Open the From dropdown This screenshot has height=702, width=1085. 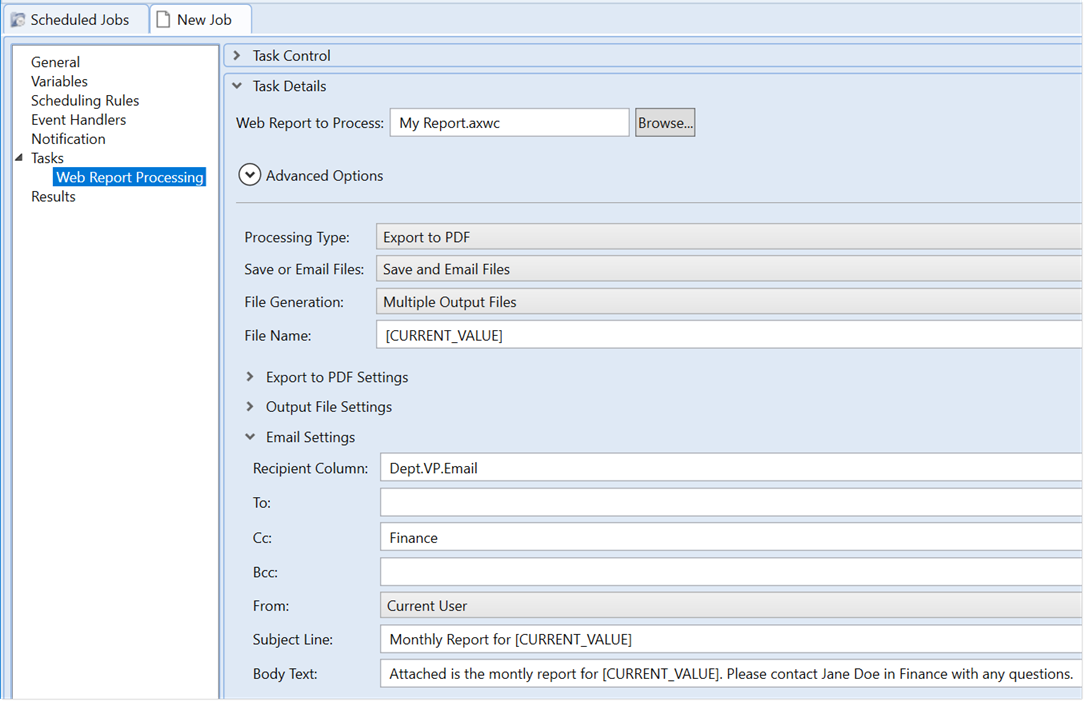730,605
